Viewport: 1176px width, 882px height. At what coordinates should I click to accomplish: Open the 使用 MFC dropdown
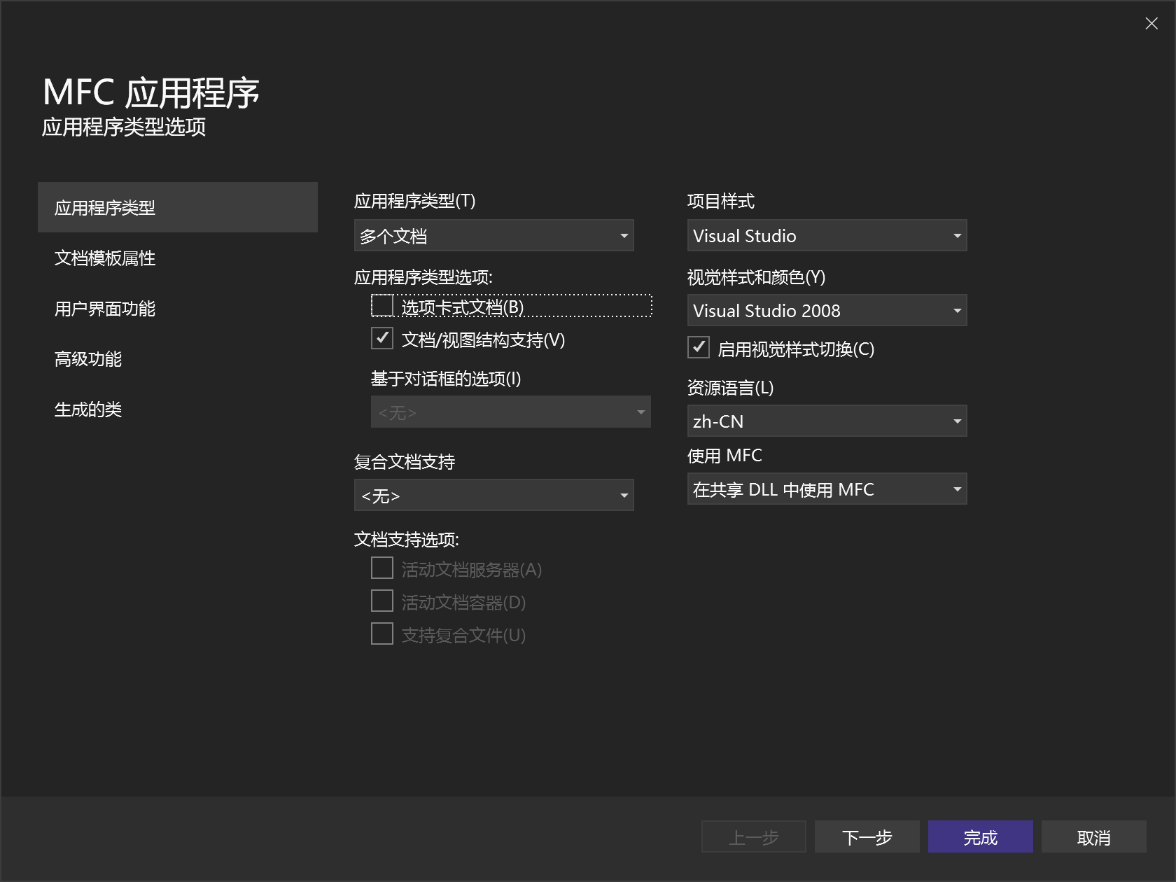[x=827, y=489]
